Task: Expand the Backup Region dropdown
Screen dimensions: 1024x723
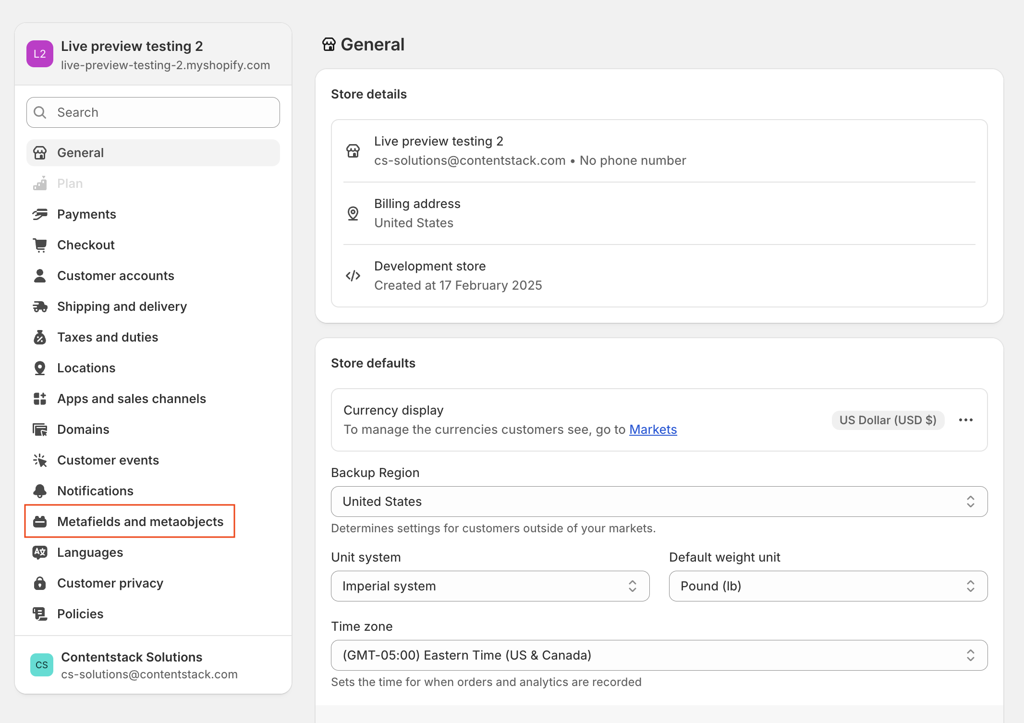Action: 658,502
